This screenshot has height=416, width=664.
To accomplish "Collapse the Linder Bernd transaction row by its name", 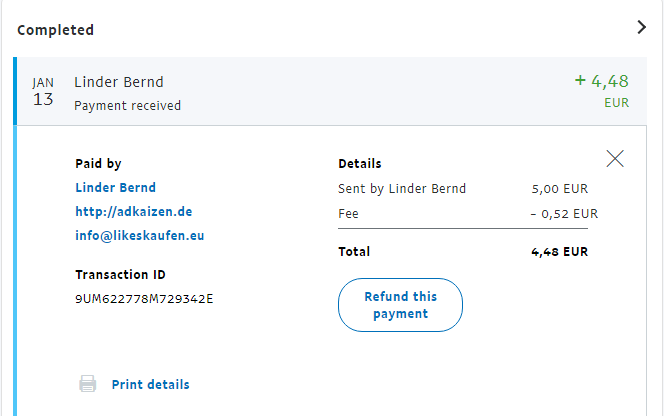I will [118, 82].
